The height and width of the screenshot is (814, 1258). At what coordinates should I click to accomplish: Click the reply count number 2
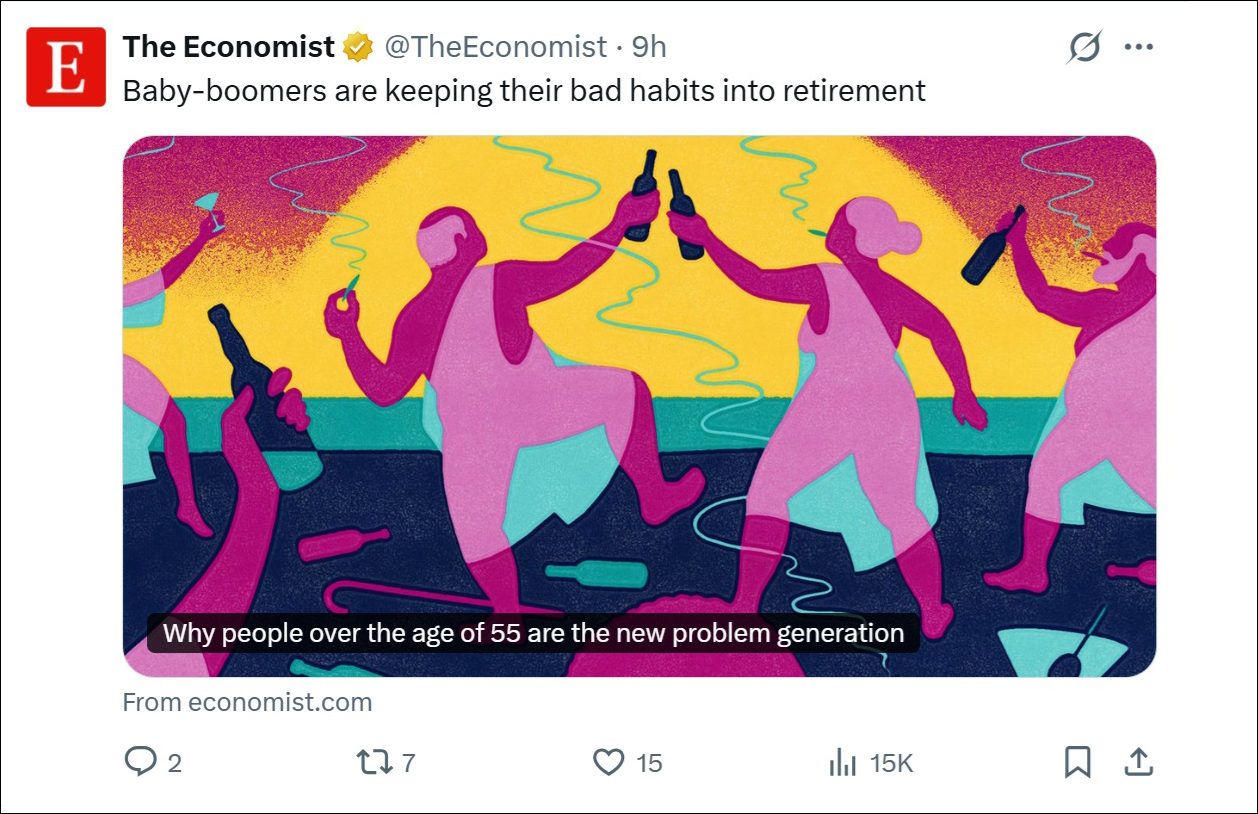coord(175,764)
